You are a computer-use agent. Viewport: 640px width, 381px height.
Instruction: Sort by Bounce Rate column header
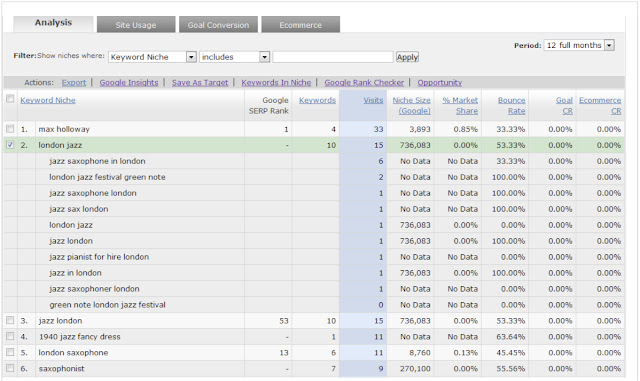click(x=511, y=106)
